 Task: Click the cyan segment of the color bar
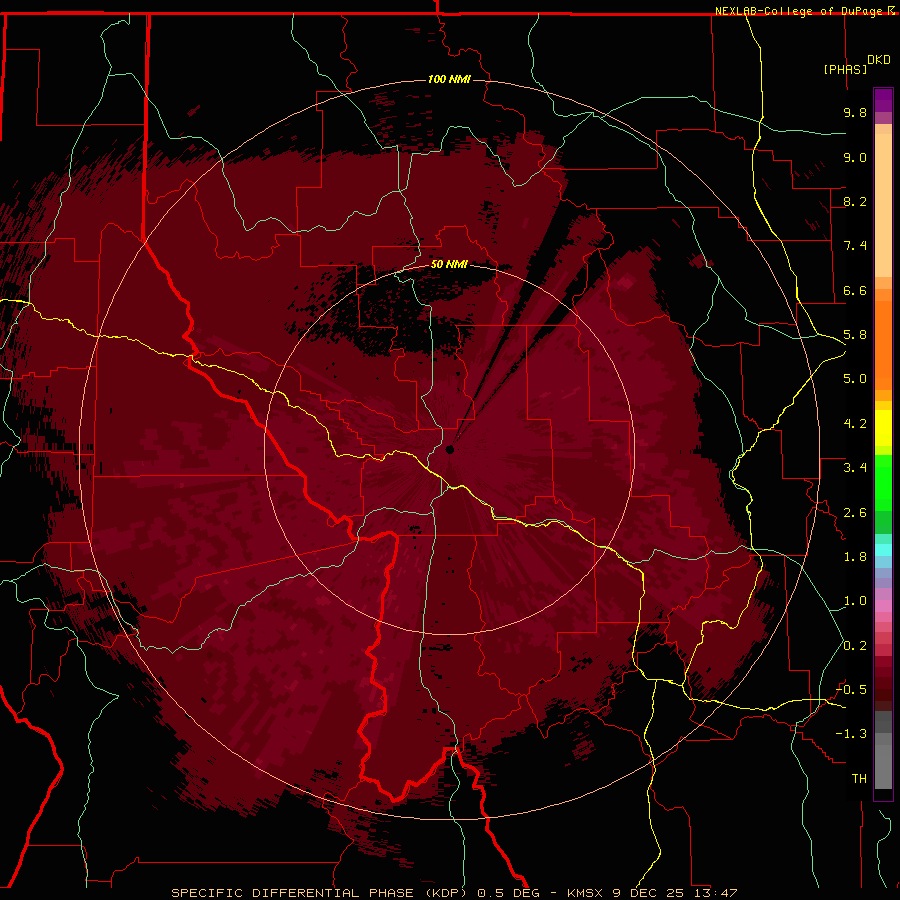click(x=883, y=550)
